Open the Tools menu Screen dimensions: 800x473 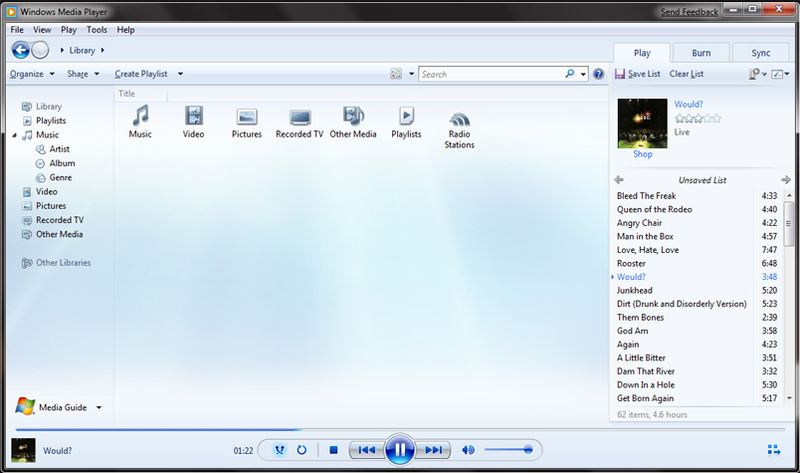pyautogui.click(x=96, y=30)
